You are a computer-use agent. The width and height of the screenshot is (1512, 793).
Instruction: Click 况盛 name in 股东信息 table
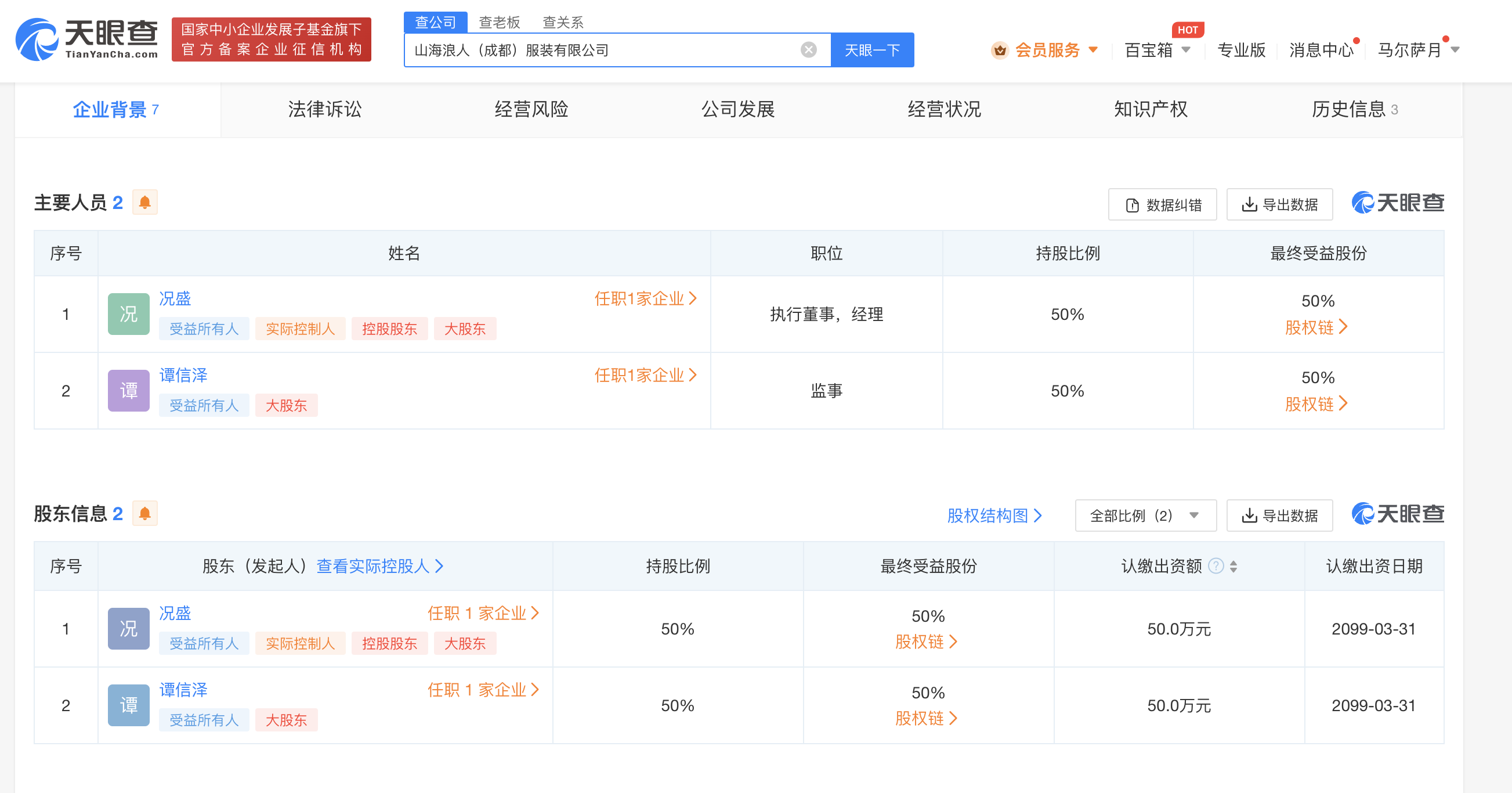point(175,613)
